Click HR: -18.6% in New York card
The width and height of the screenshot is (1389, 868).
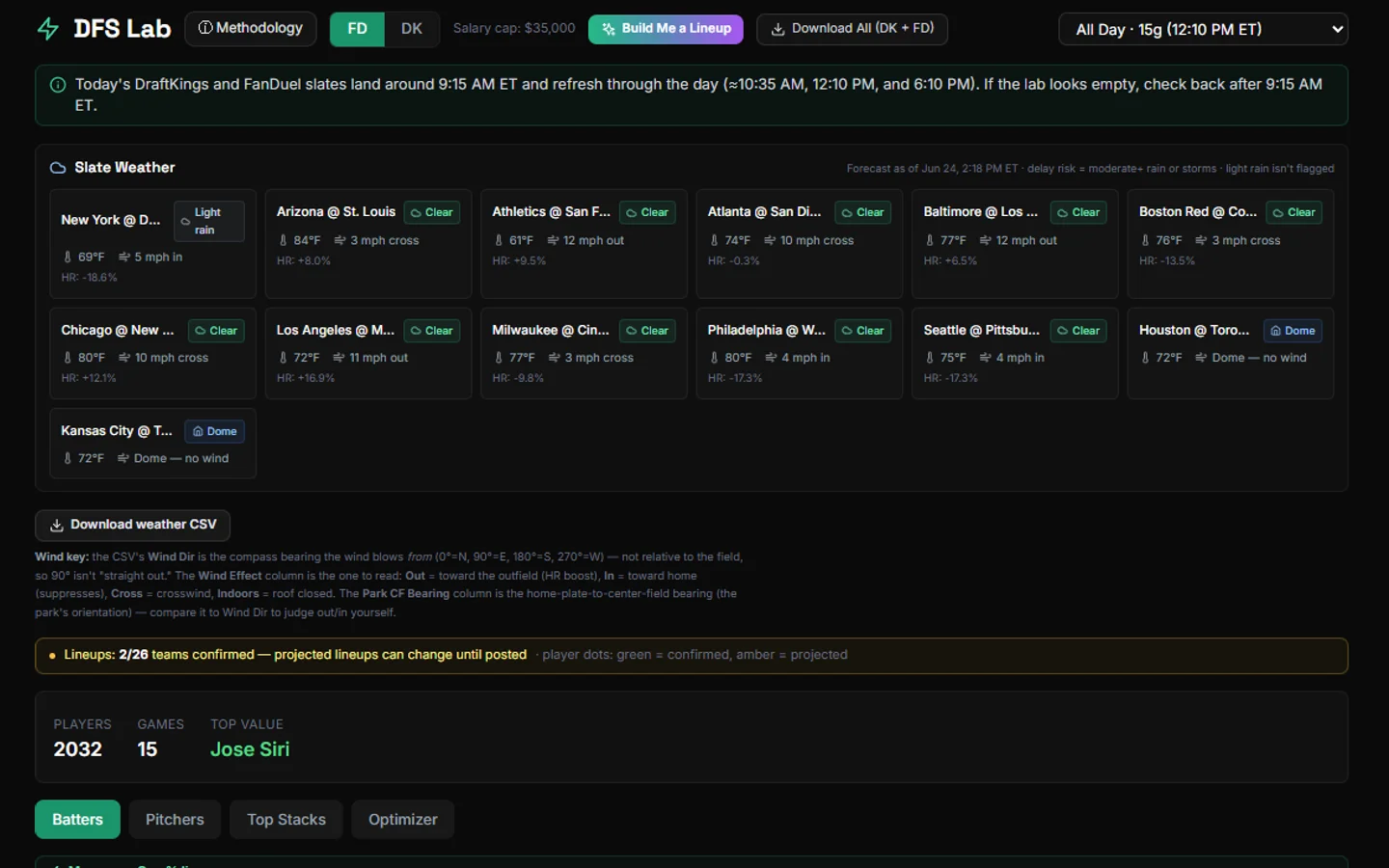tap(90, 278)
